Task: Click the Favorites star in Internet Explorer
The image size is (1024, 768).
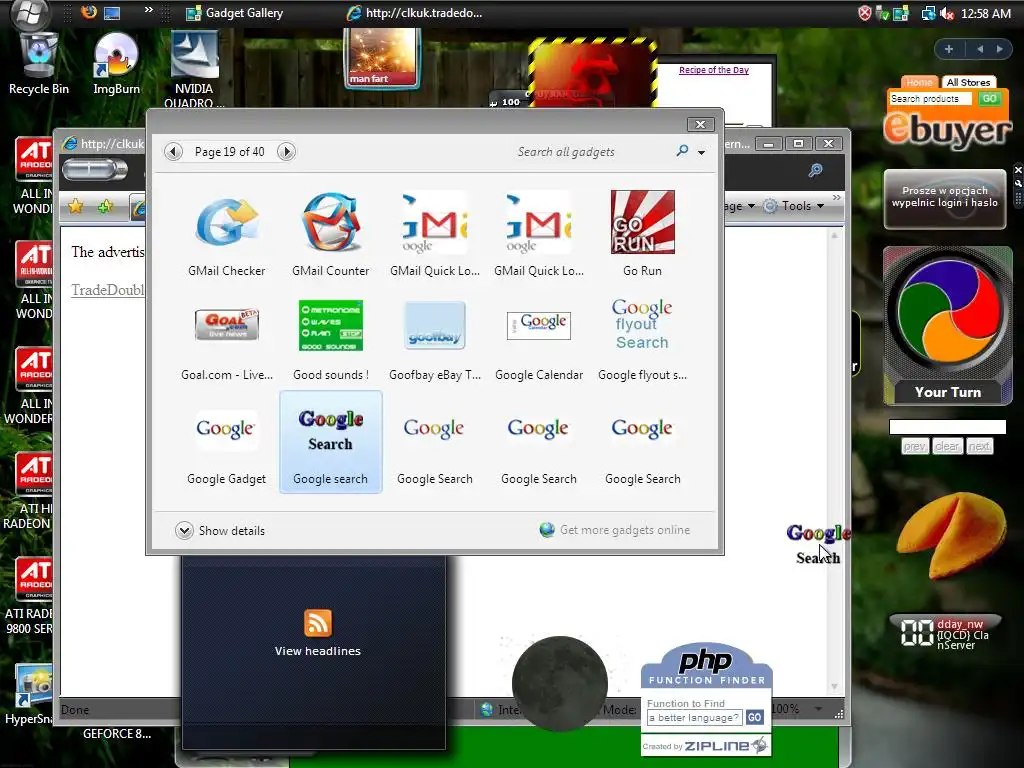Action: (76, 206)
